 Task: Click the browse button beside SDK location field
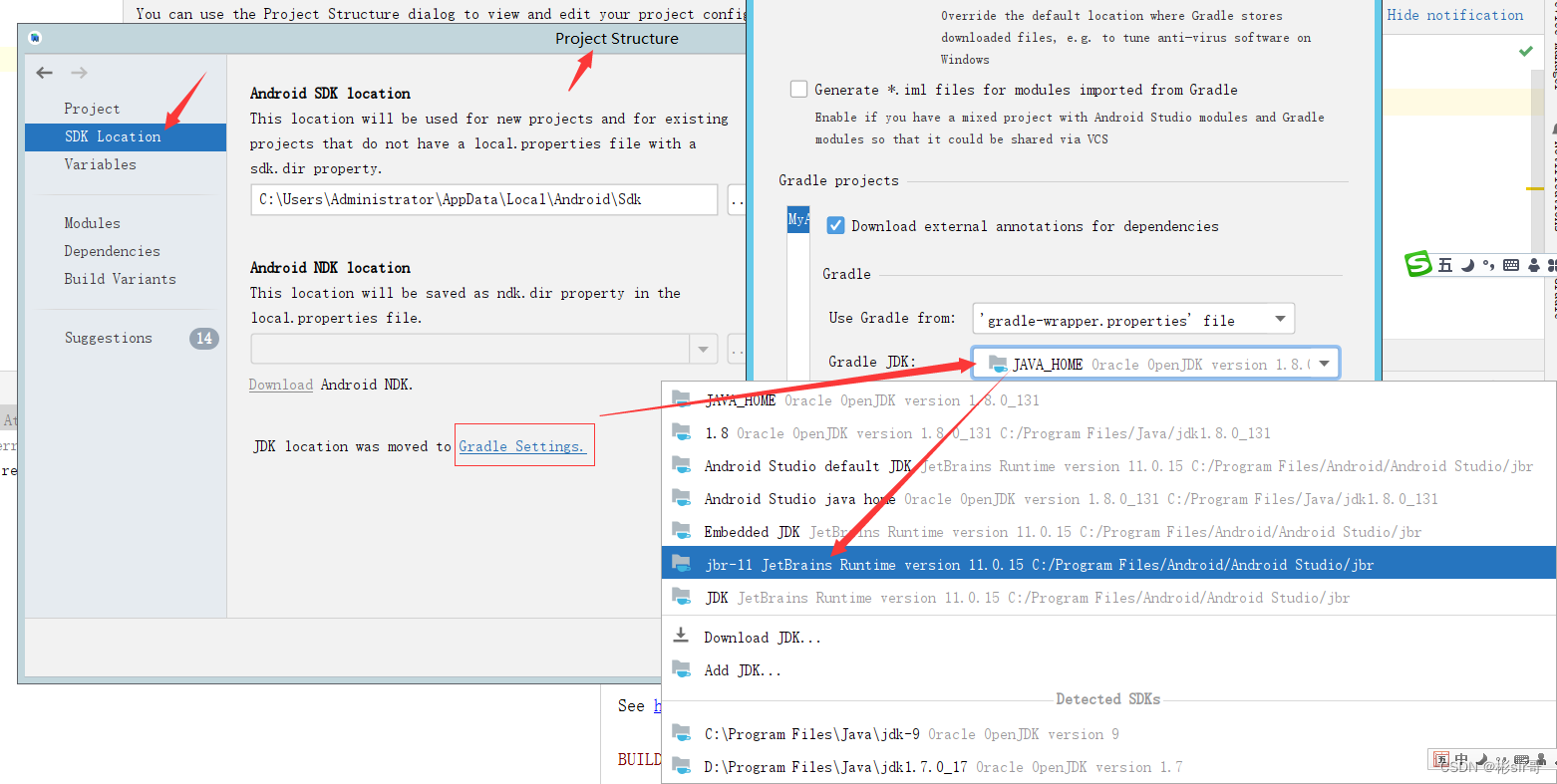point(737,199)
